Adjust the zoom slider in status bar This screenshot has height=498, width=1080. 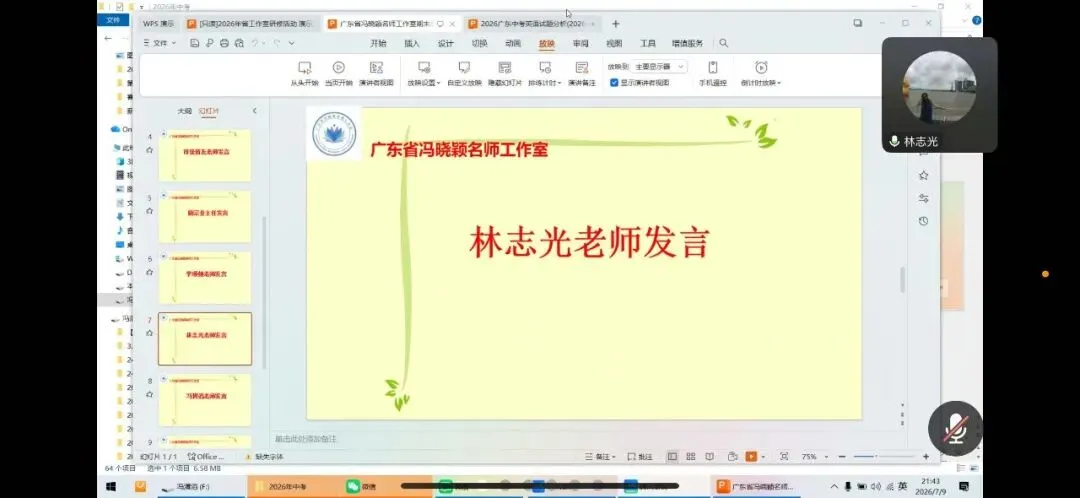coord(884,457)
